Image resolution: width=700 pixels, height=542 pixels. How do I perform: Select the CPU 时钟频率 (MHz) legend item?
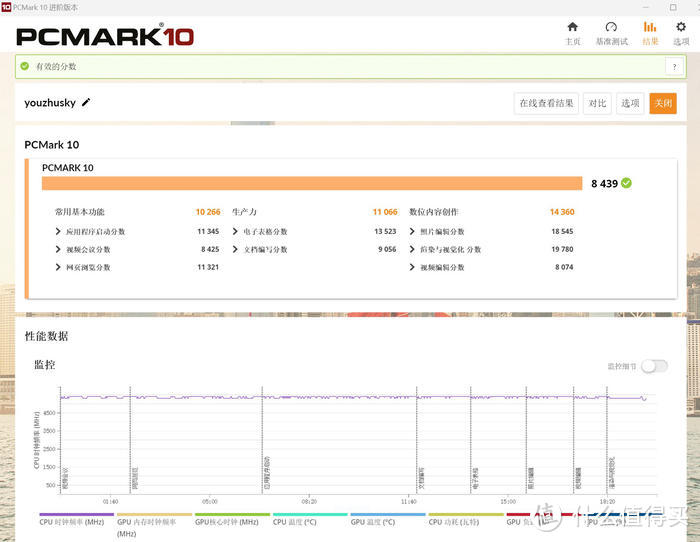(71, 522)
